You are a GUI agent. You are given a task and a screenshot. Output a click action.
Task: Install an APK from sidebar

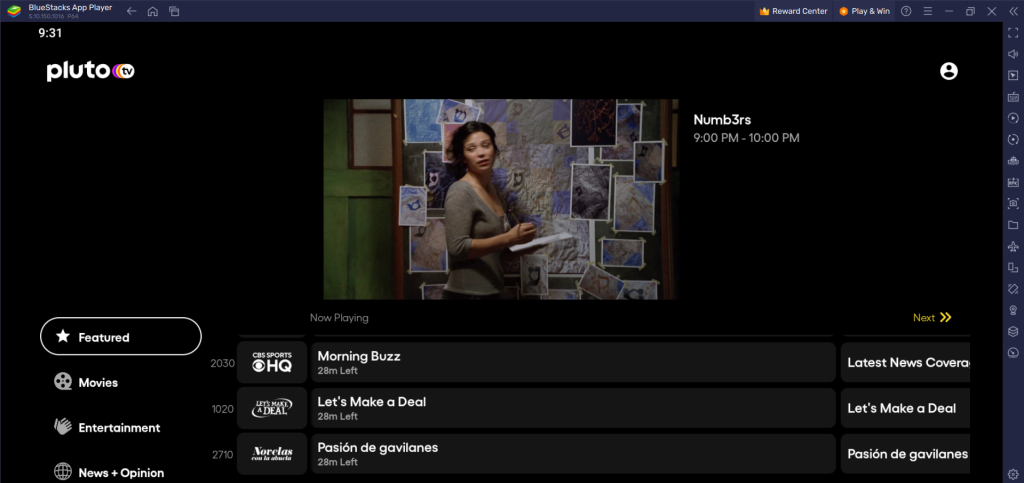(x=1013, y=182)
